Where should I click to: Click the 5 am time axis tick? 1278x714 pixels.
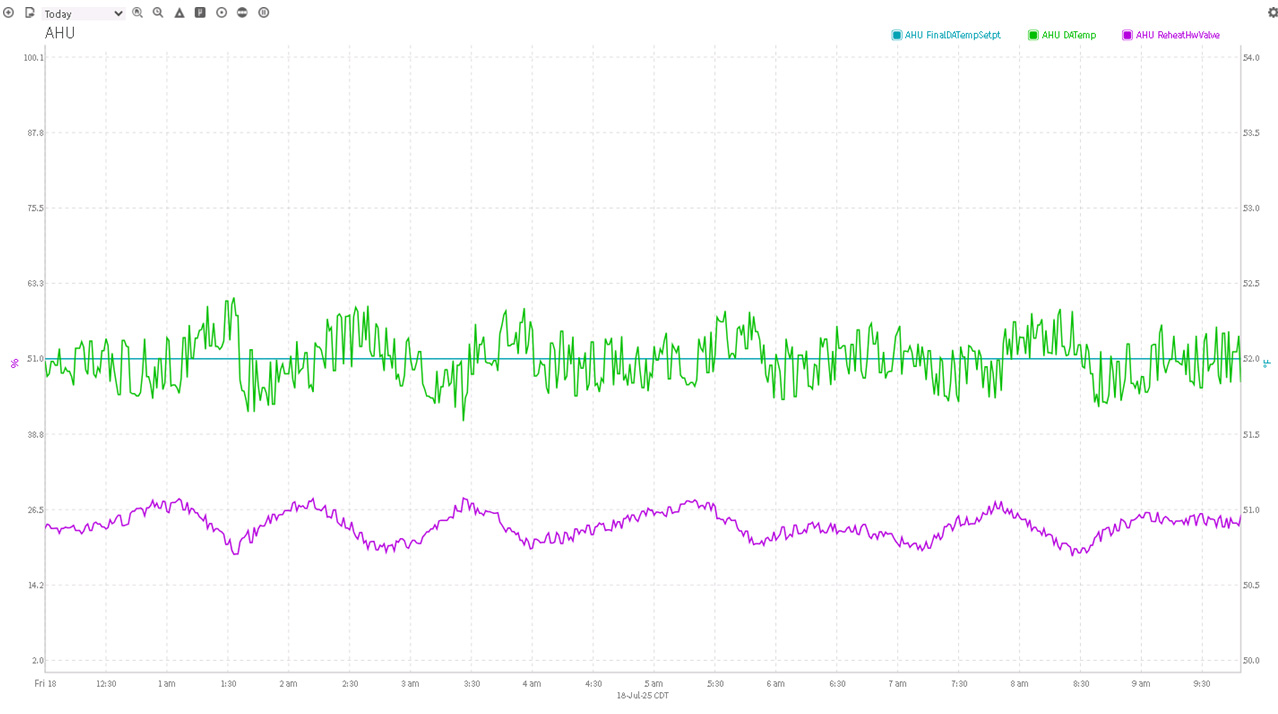point(653,684)
